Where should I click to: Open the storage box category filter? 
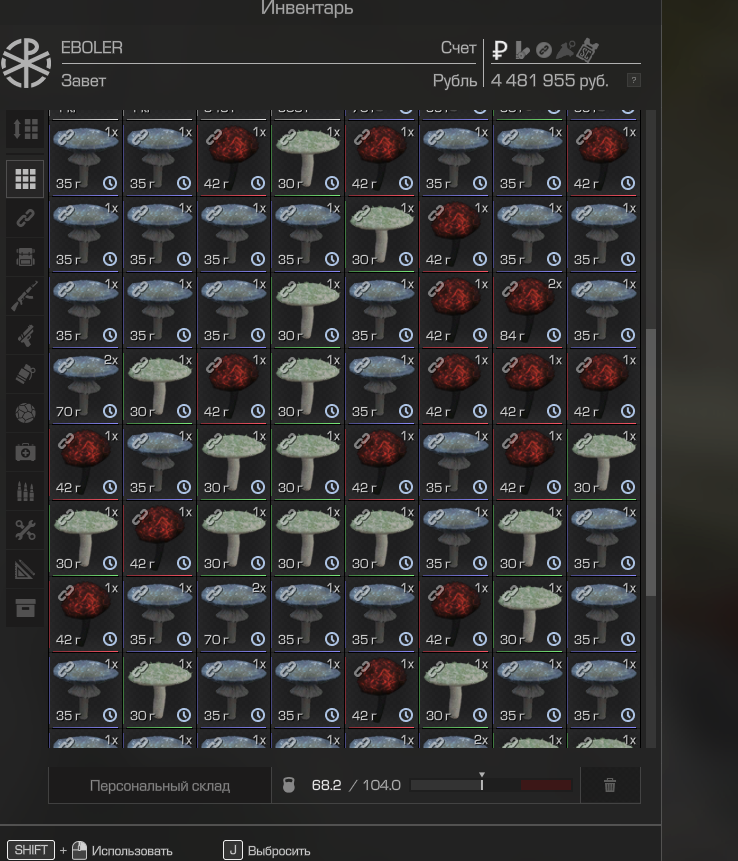(25, 608)
